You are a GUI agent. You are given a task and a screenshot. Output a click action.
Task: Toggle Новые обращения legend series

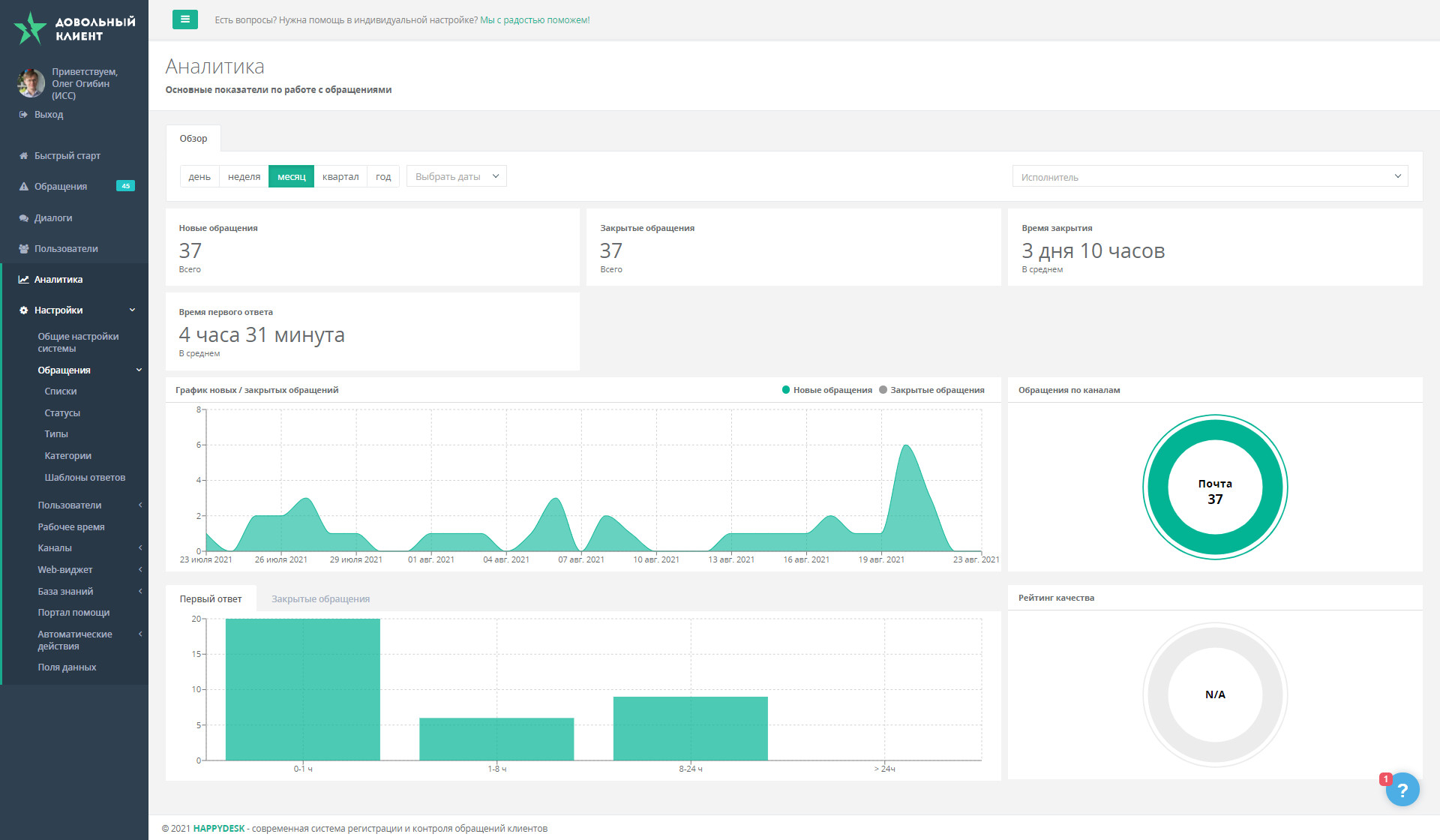tap(826, 390)
